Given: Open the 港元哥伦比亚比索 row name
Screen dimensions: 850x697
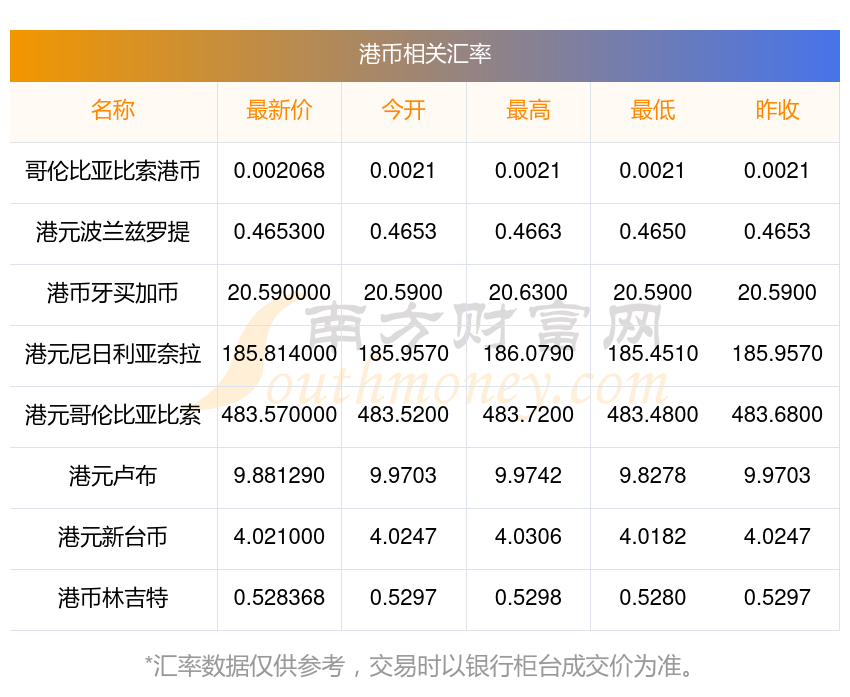Looking at the screenshot, I should click(x=113, y=415).
